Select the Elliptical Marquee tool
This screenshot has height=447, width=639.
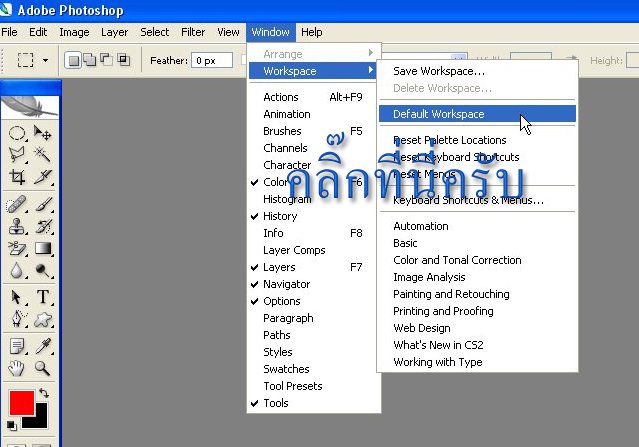[17, 133]
